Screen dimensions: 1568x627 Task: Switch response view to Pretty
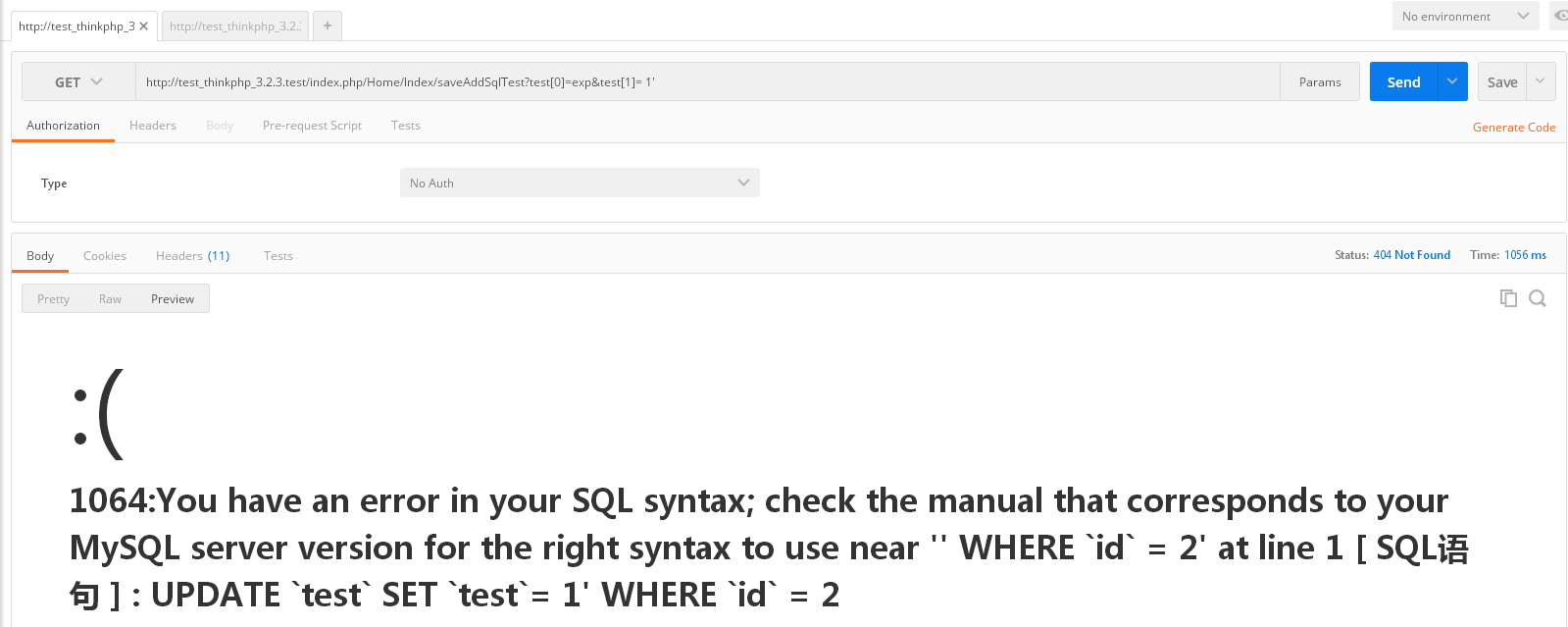coord(53,299)
